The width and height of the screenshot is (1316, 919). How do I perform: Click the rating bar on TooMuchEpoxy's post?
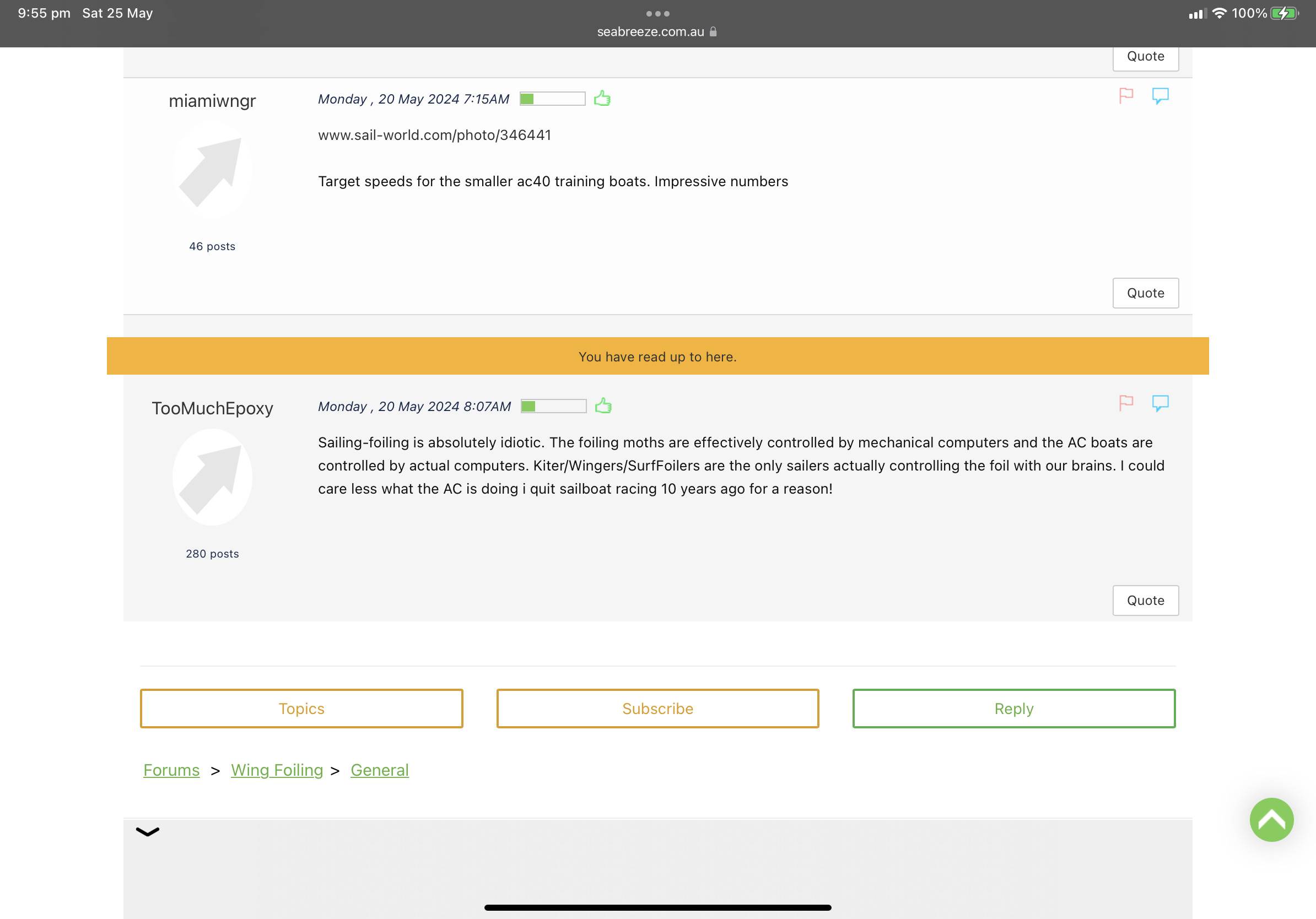pos(553,406)
